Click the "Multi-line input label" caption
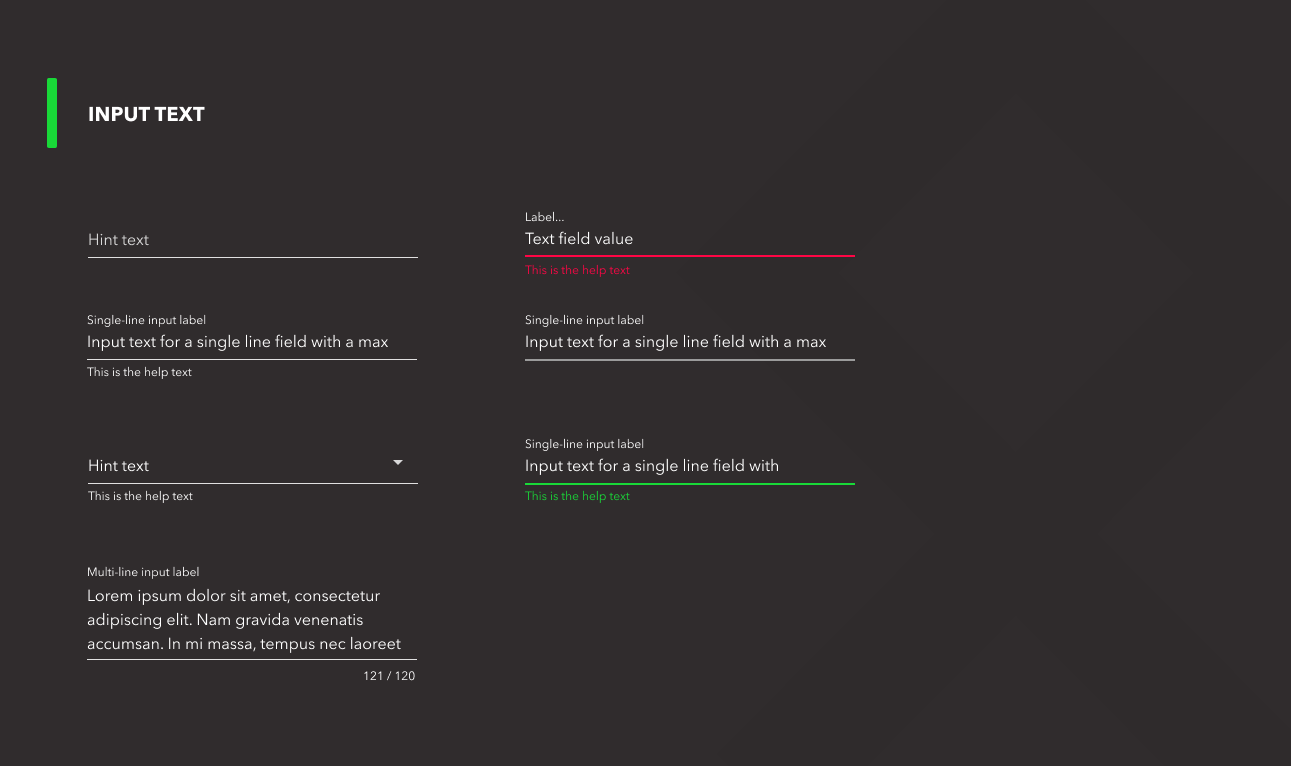 143,572
